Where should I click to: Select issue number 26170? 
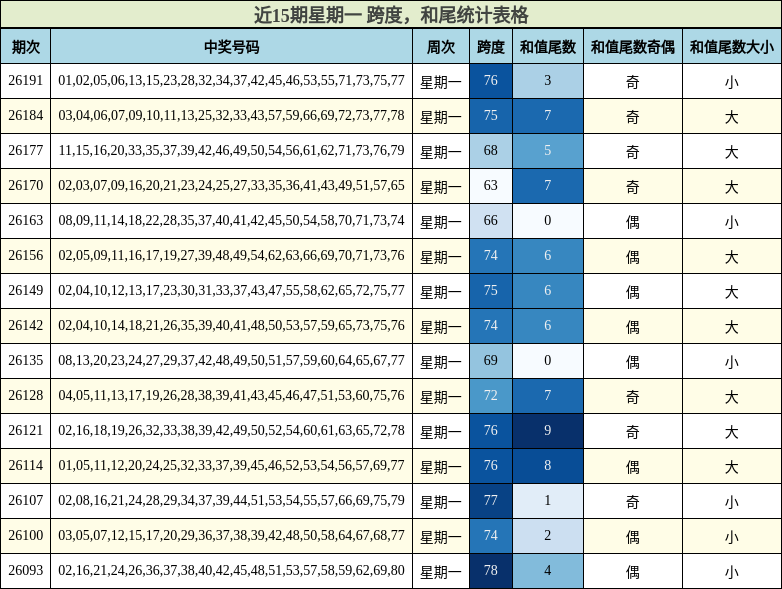pyautogui.click(x=25, y=186)
